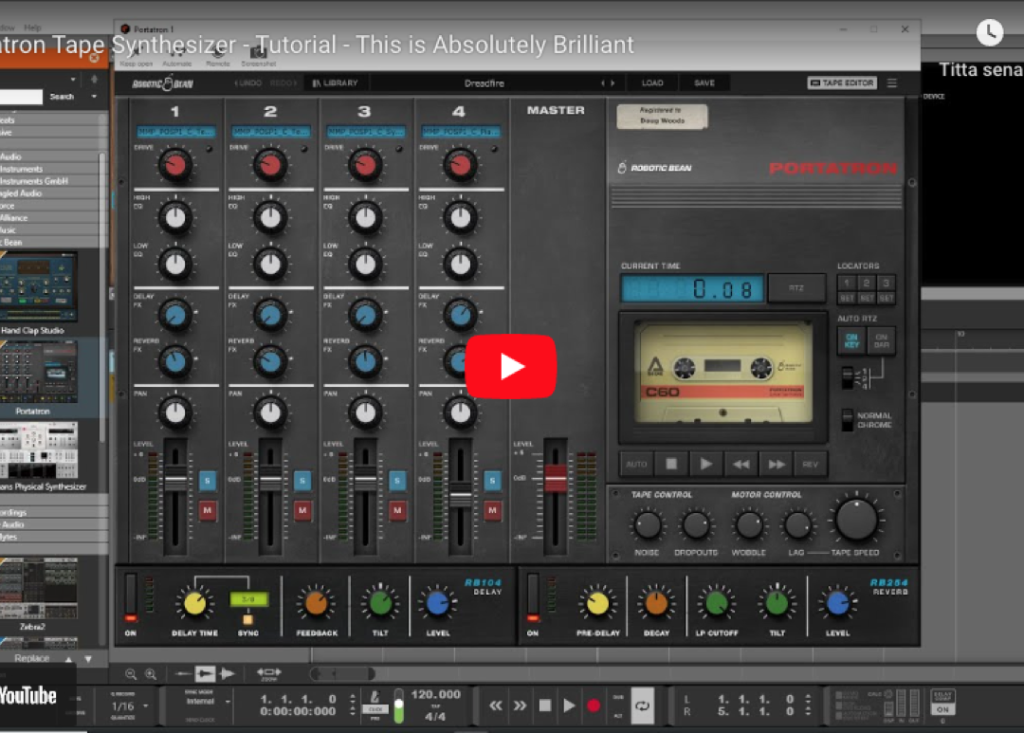Open the Portatron hamburger menu
The image size is (1024, 733).
tap(891, 83)
